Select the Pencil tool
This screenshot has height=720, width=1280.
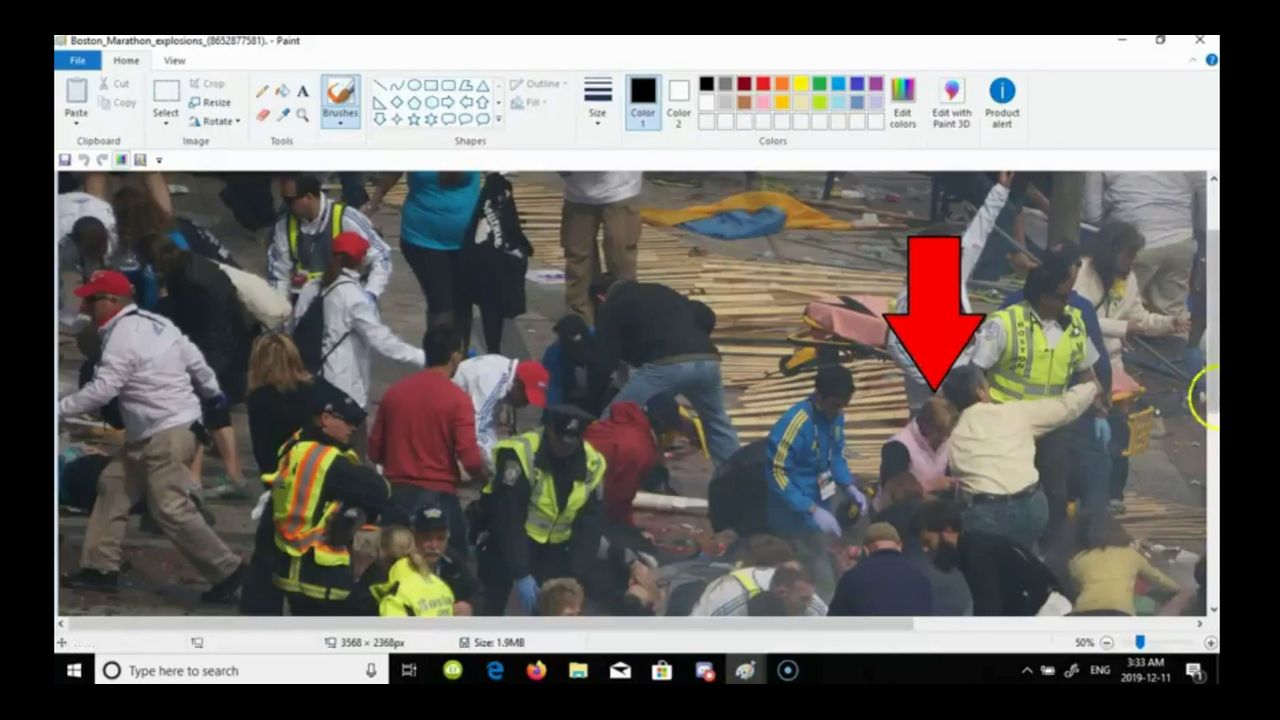262,91
